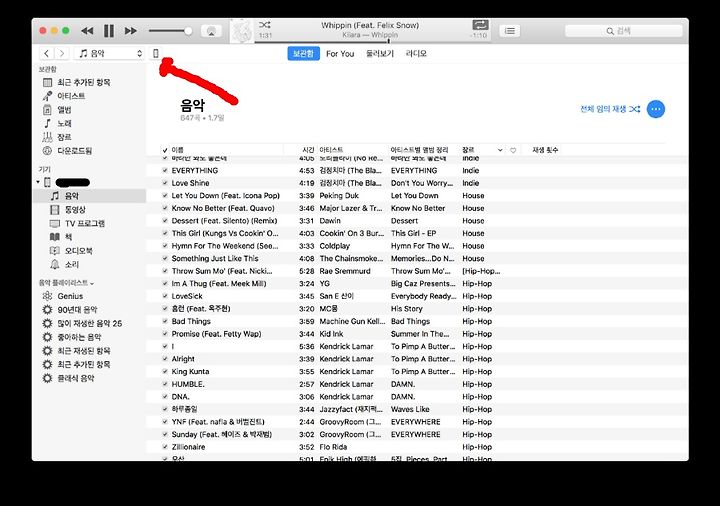Switch to the 보관함 tab
Viewport: 720px width, 506px height.
tap(304, 53)
